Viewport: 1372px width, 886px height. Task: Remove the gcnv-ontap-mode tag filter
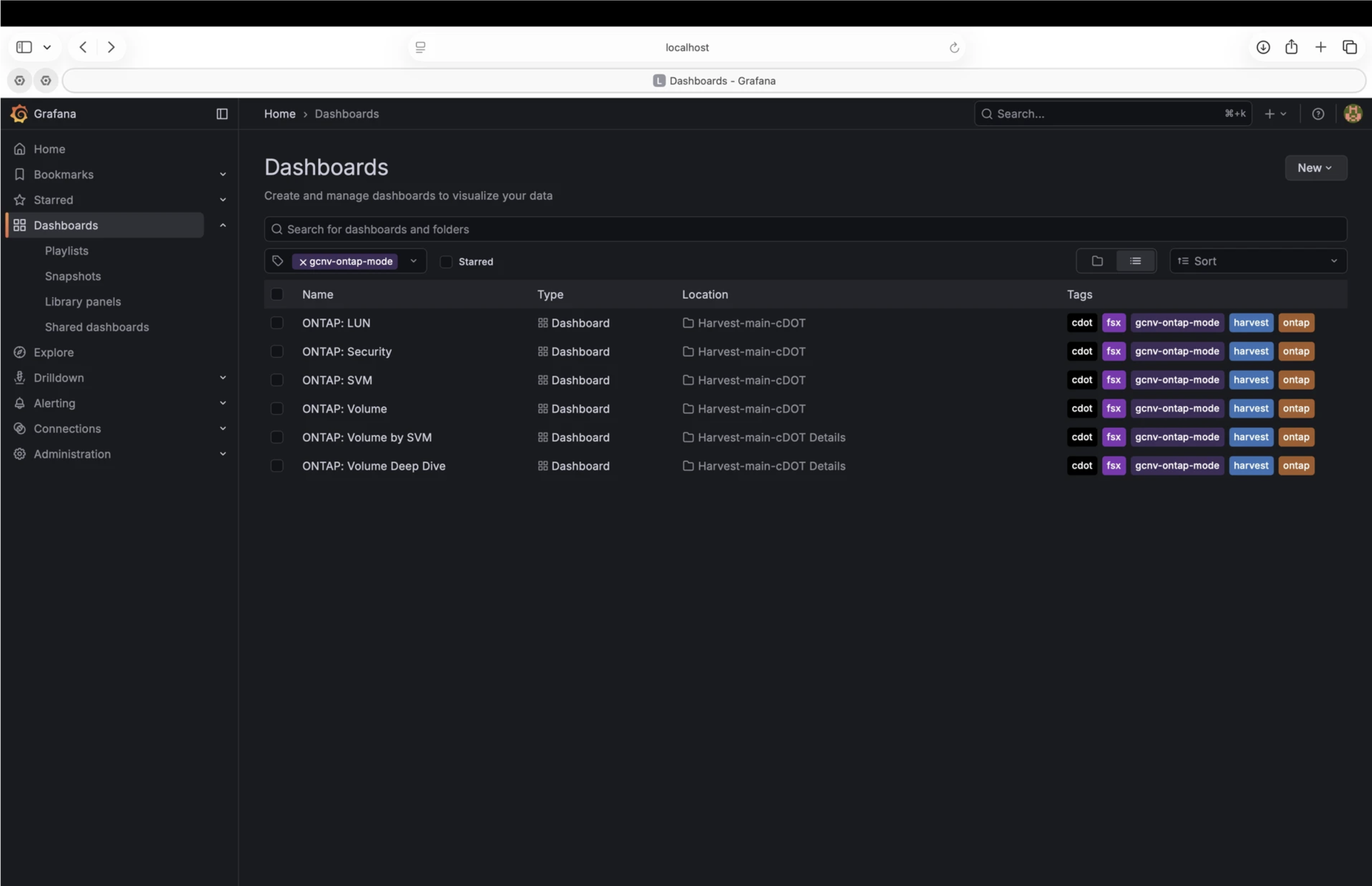click(303, 262)
